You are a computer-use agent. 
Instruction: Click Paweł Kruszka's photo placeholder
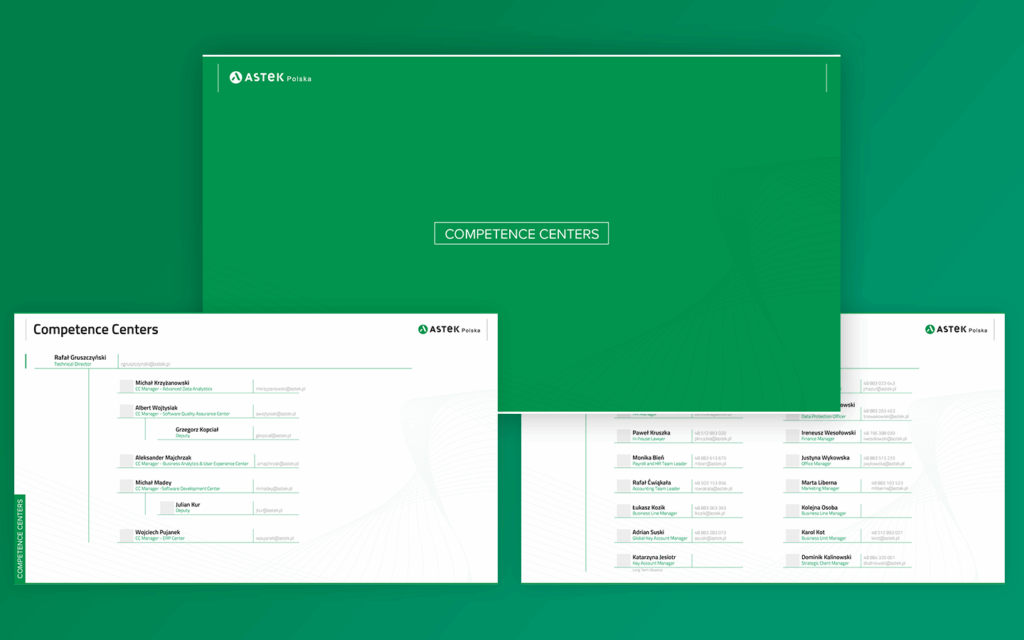[x=623, y=436]
